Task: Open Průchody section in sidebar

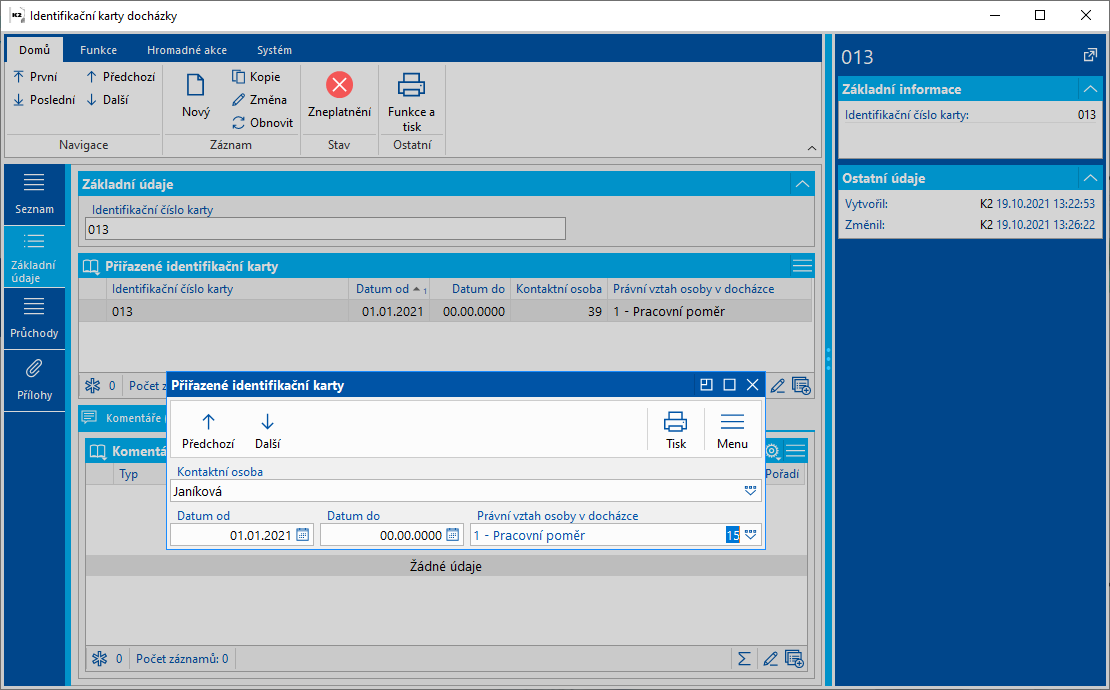Action: pos(34,318)
